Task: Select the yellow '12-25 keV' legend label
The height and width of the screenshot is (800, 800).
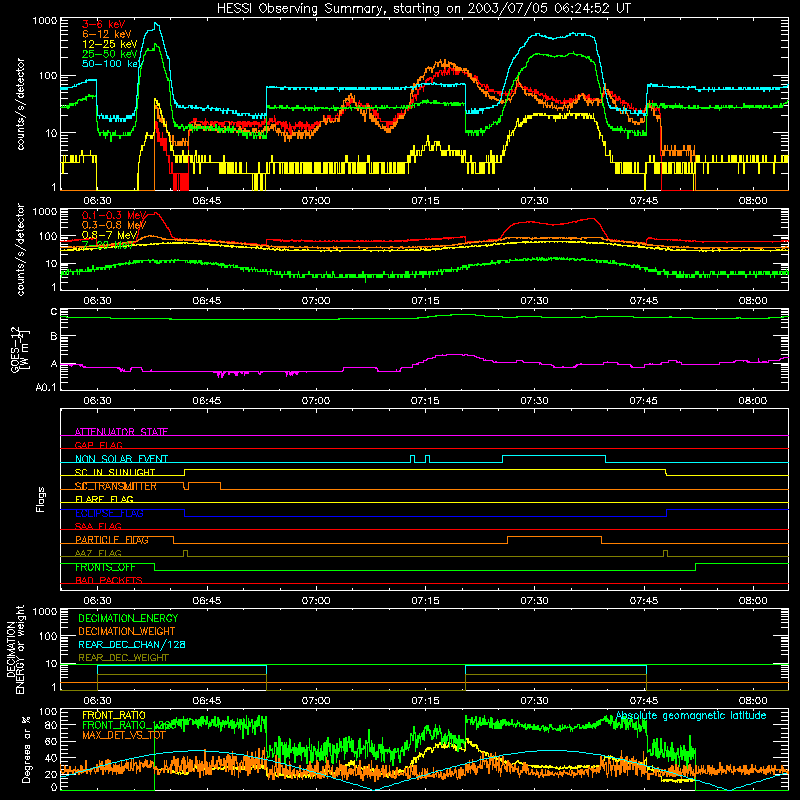Action: pos(110,44)
